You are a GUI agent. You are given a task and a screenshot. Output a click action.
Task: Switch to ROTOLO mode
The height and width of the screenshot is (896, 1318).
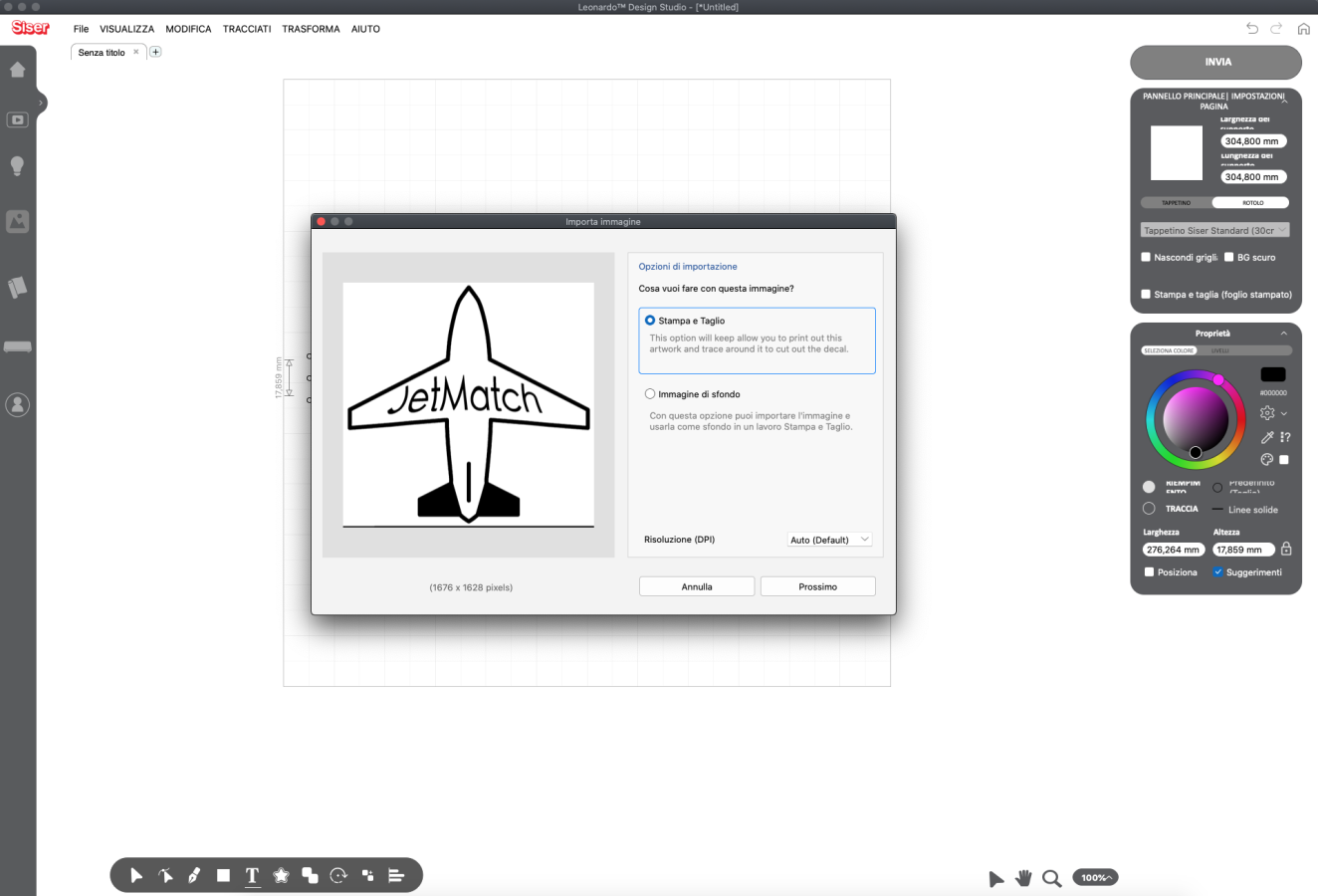[1251, 202]
